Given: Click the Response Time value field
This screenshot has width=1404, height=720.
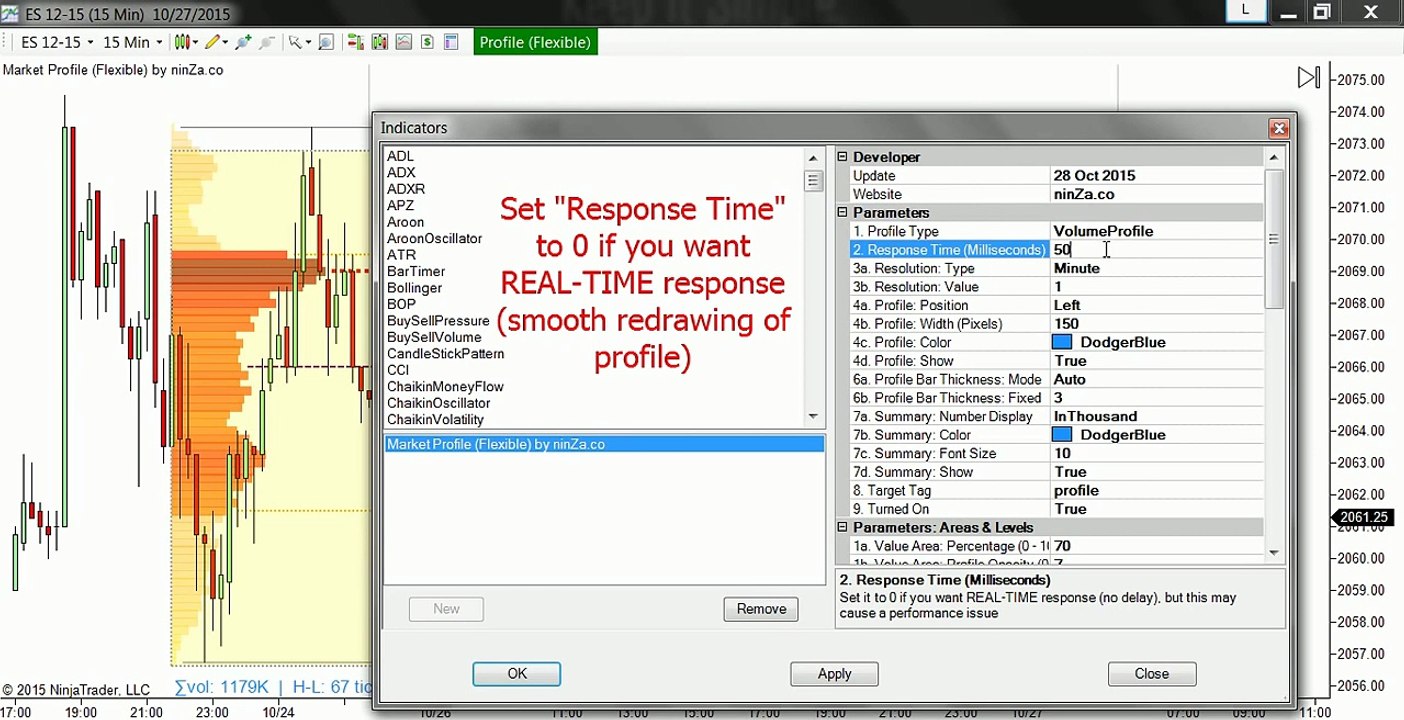Looking at the screenshot, I should click(1157, 250).
